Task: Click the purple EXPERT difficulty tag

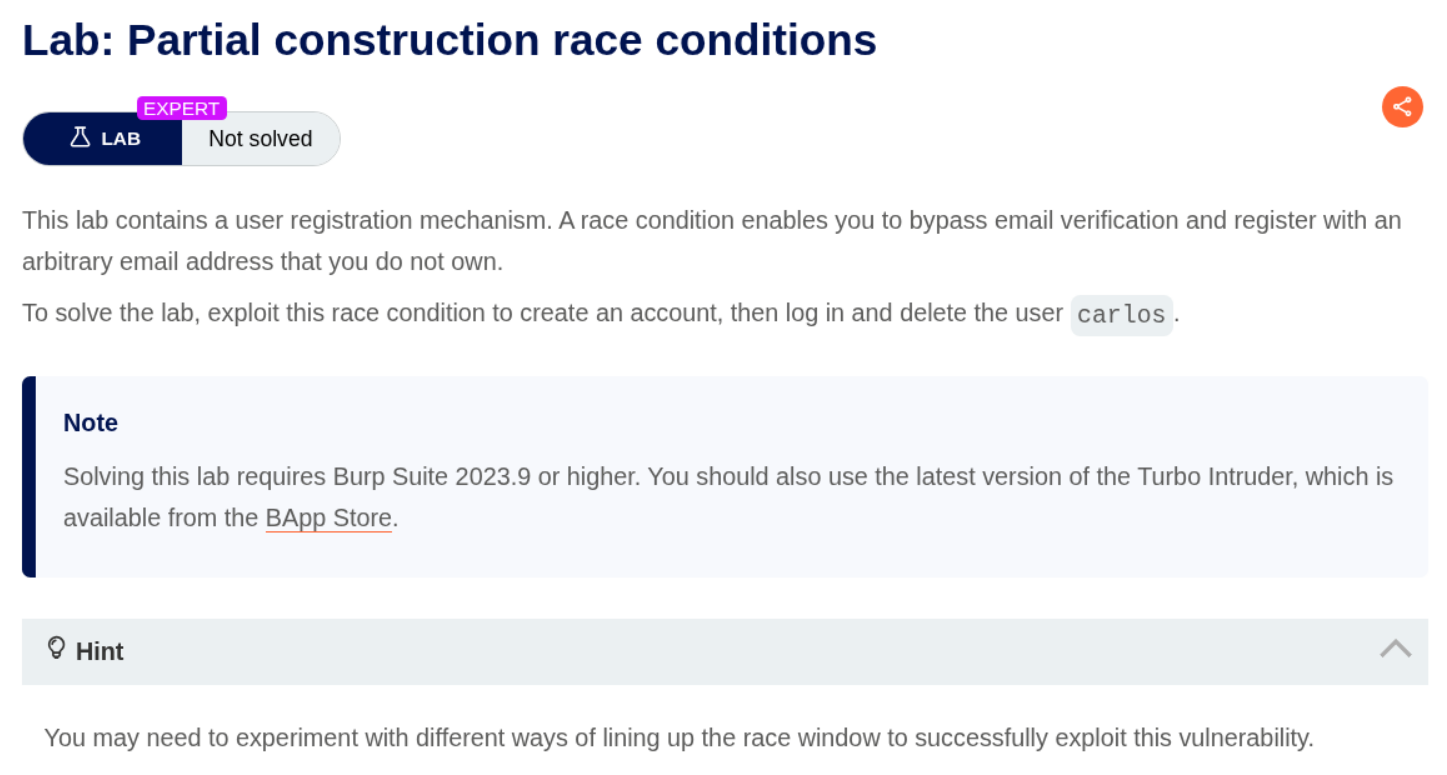Action: (x=182, y=108)
